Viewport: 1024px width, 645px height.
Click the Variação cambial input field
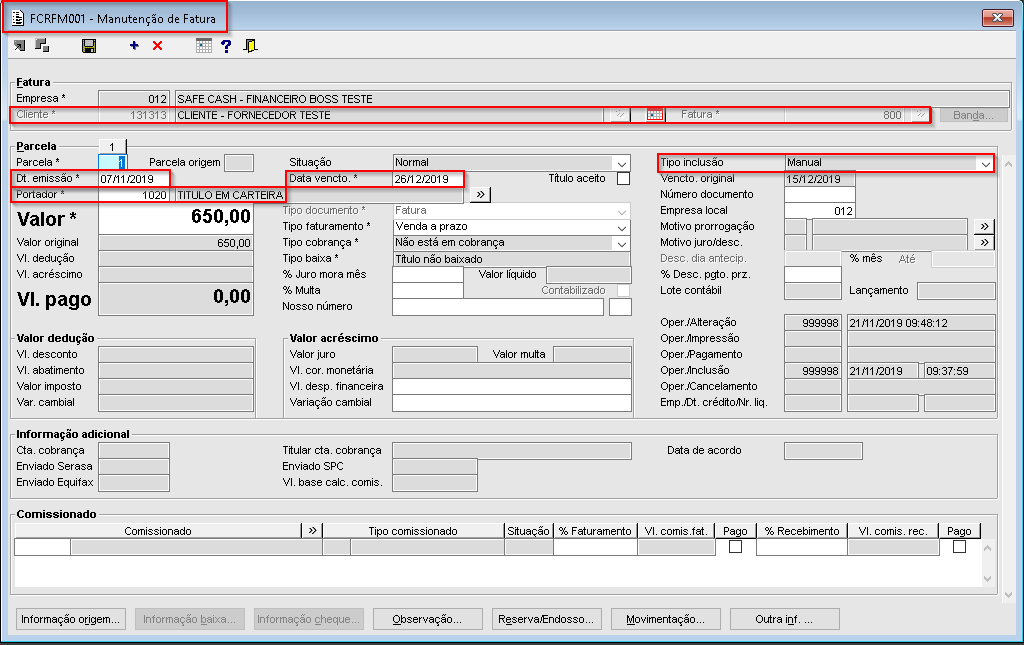click(x=511, y=403)
